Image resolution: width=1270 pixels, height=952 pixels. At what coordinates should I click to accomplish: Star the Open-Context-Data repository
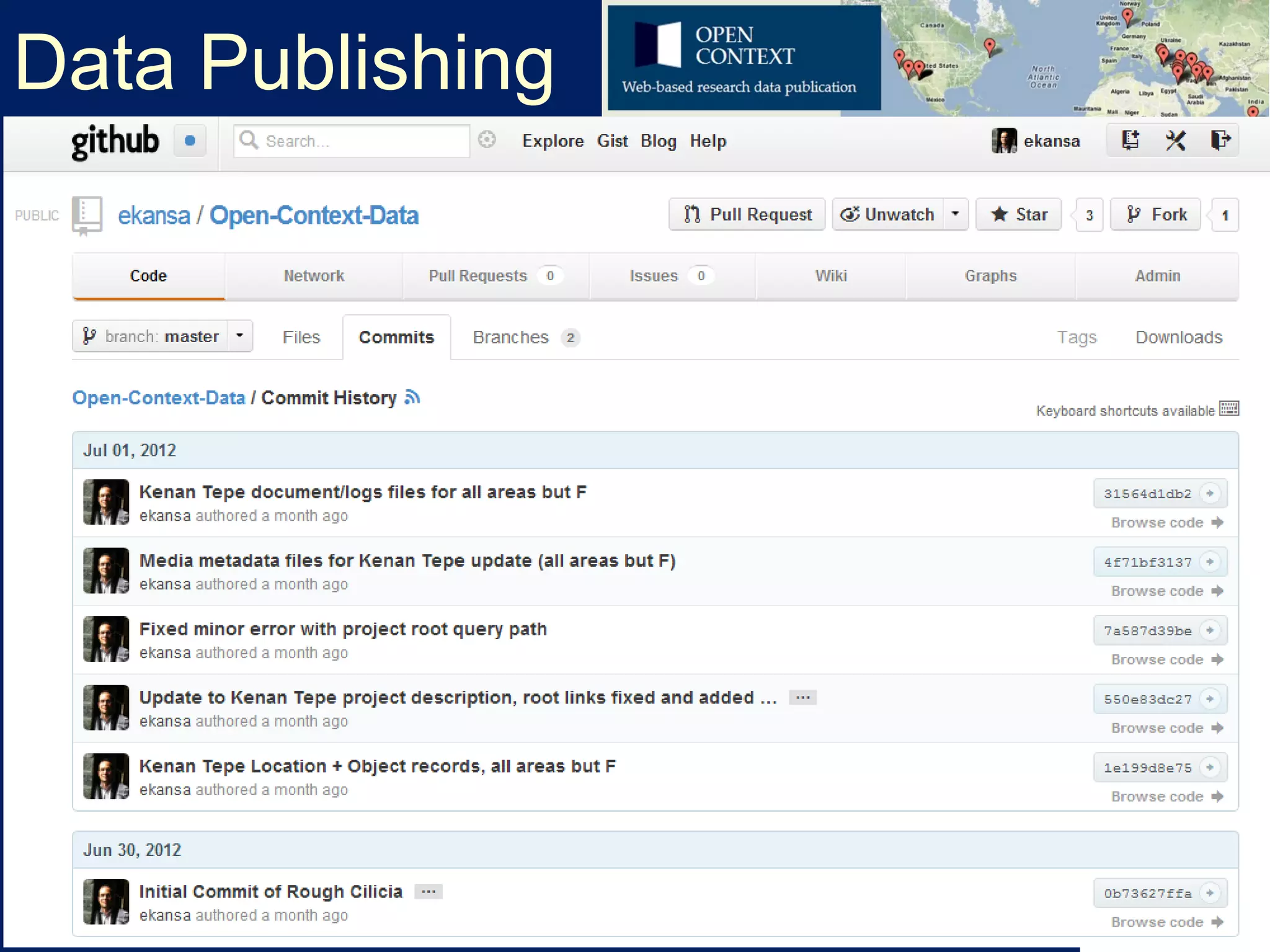coord(1019,214)
